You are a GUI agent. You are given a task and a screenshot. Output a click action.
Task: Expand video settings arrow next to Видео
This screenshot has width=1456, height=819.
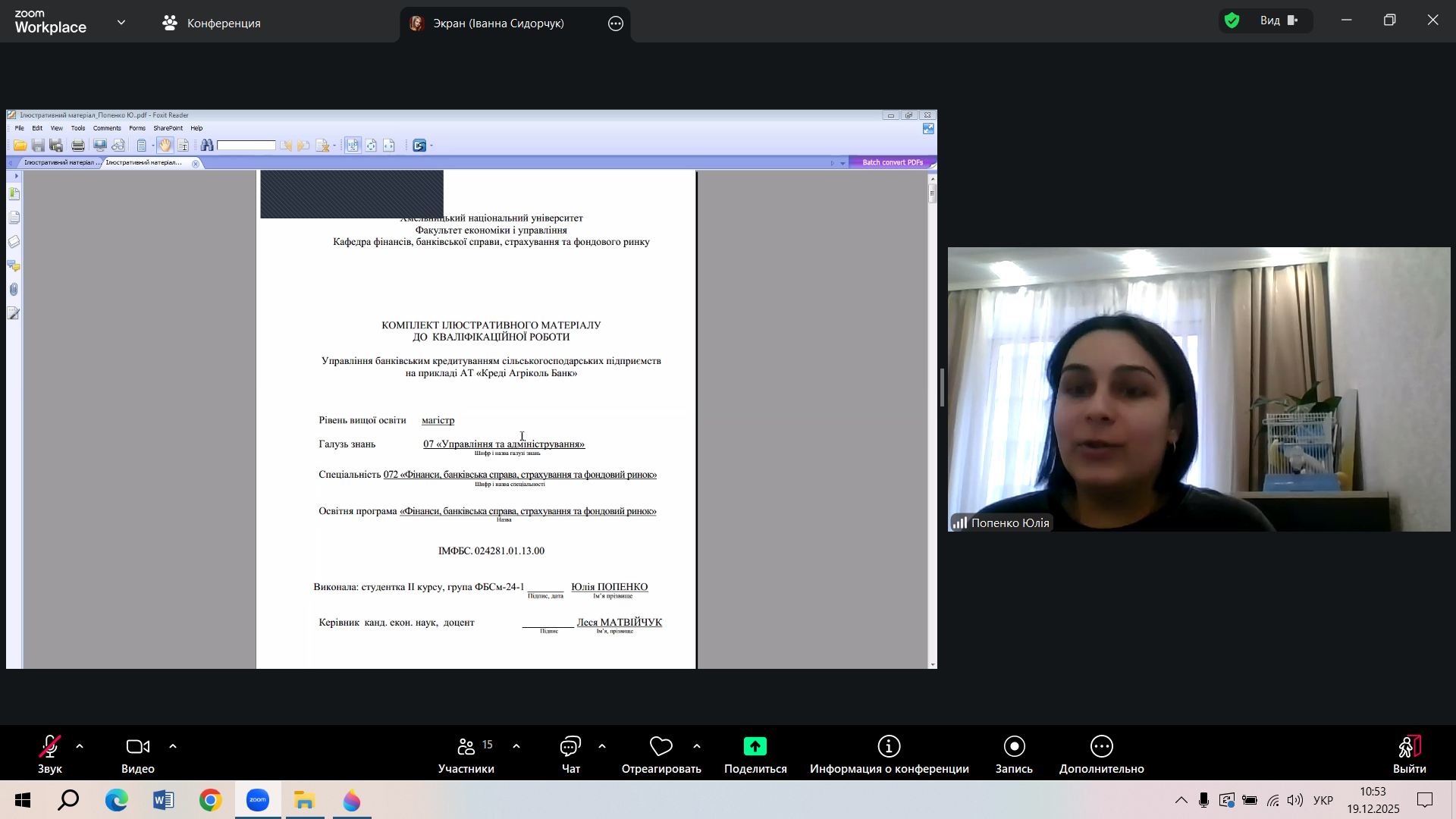[x=173, y=746]
